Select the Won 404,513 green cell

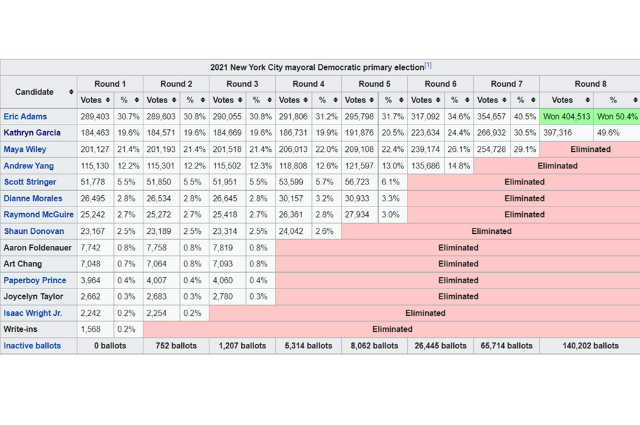(x=567, y=117)
